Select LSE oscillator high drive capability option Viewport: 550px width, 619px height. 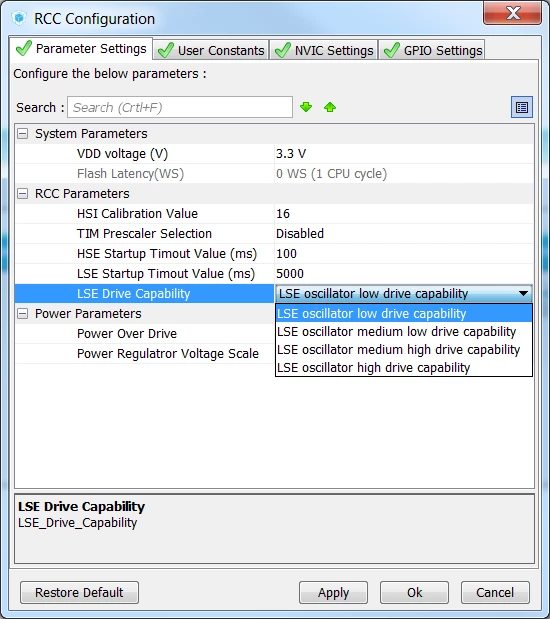click(x=404, y=368)
